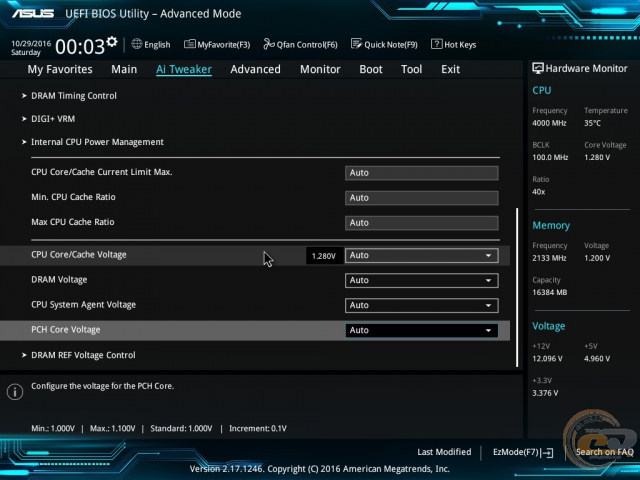Go to the Exit tab
Viewport: 640px width, 480px height.
(450, 69)
